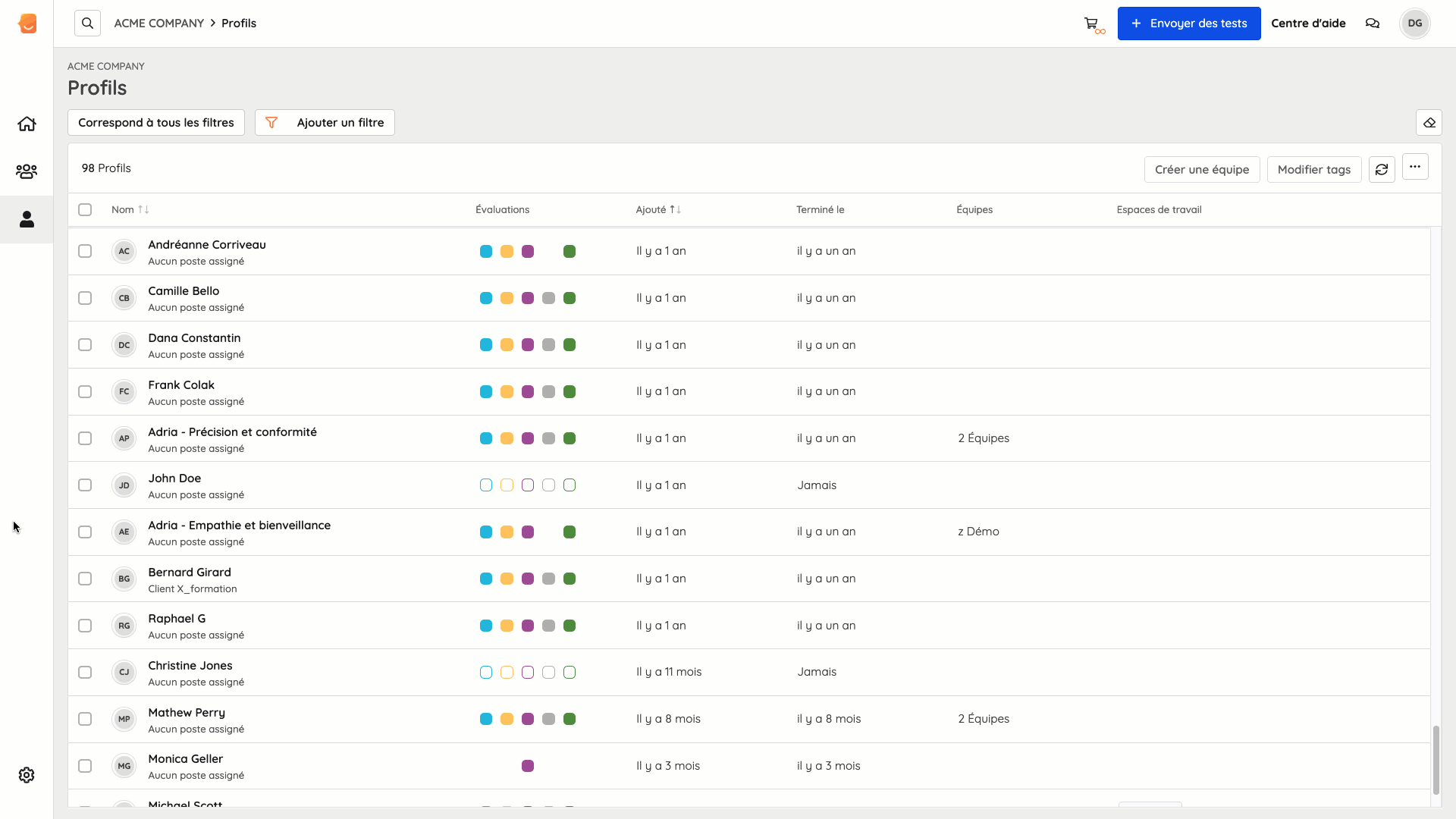Image resolution: width=1456 pixels, height=819 pixels.
Task: Click '2 Équipes' in Mathew Perry row
Action: 984,719
